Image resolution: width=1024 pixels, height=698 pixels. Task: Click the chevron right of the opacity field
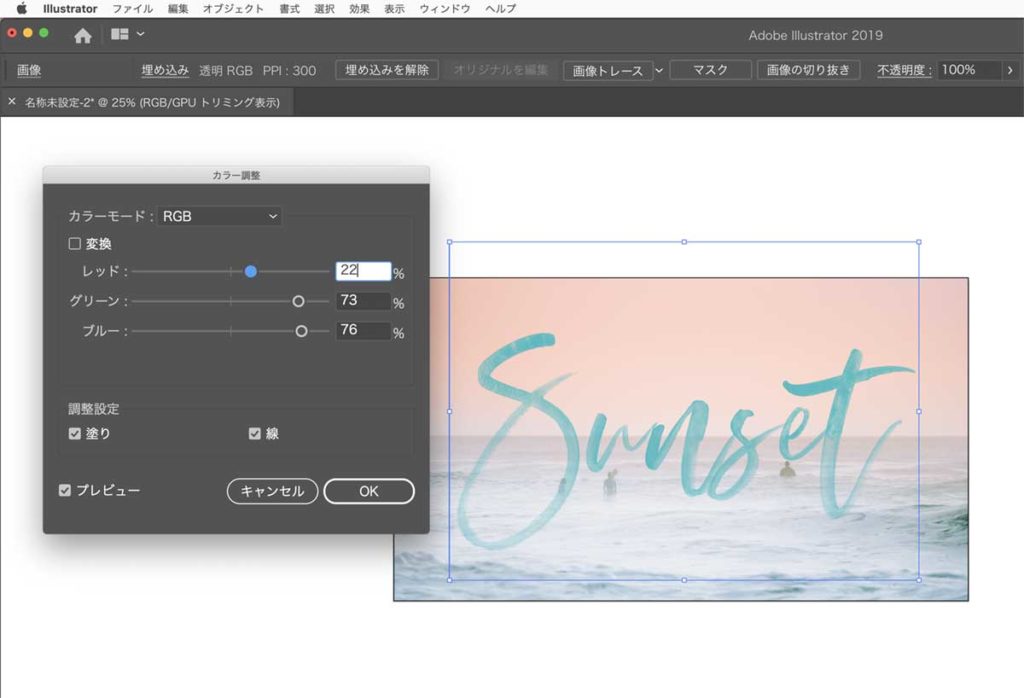click(1009, 70)
